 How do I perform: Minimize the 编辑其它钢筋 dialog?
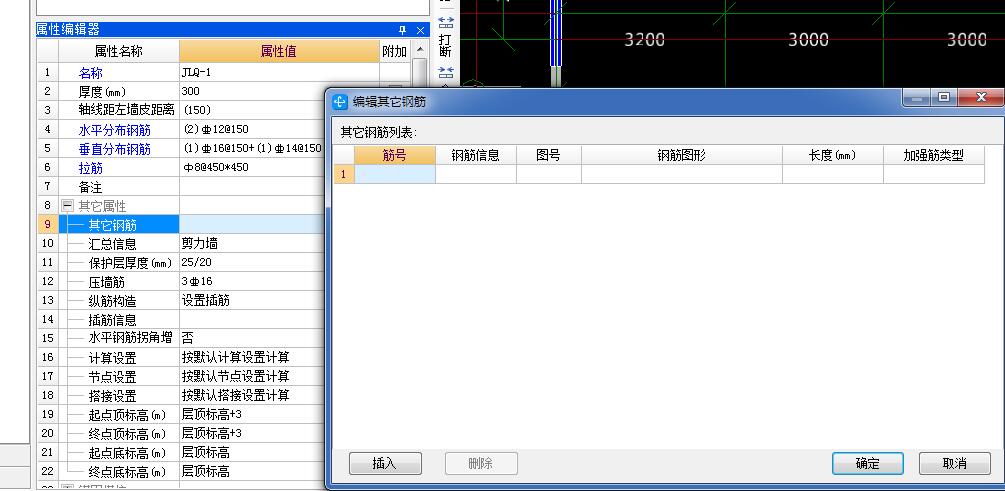coord(917,97)
